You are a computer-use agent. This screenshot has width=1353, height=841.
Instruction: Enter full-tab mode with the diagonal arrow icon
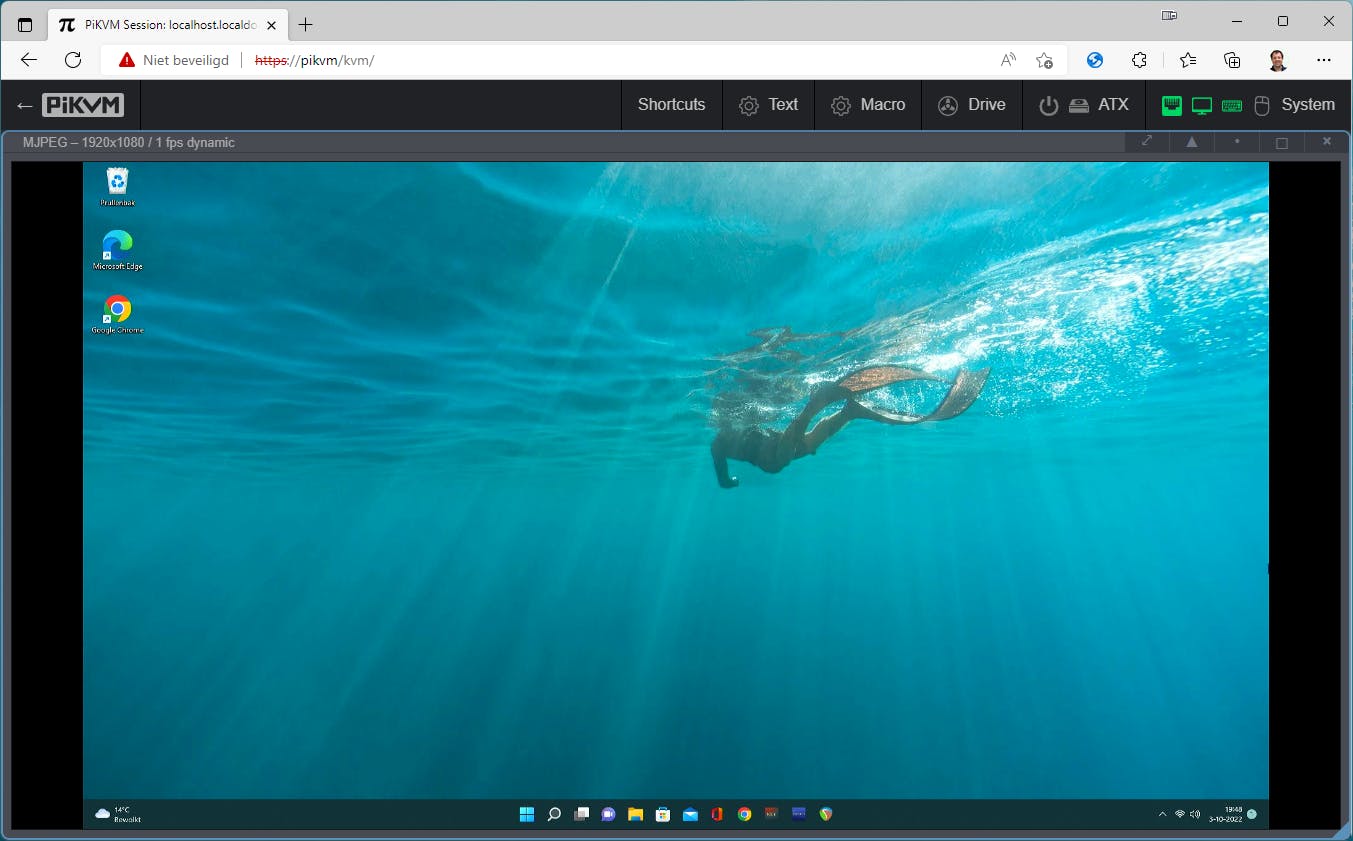click(x=1147, y=142)
